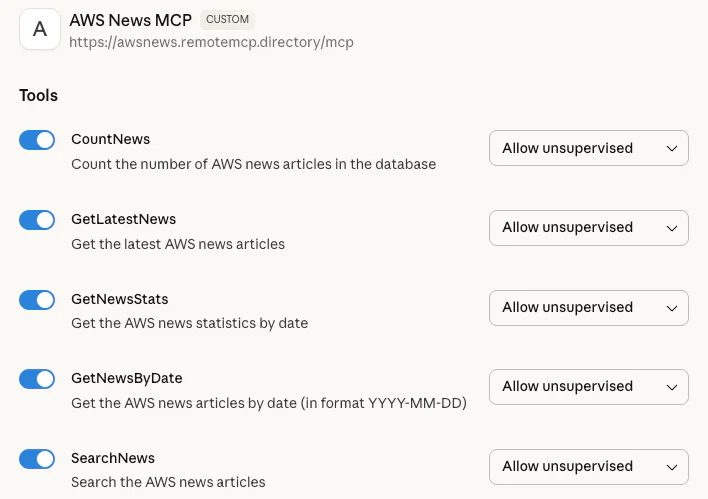
Task: Toggle the GetNewsByDate tool off
Action: pos(37,379)
